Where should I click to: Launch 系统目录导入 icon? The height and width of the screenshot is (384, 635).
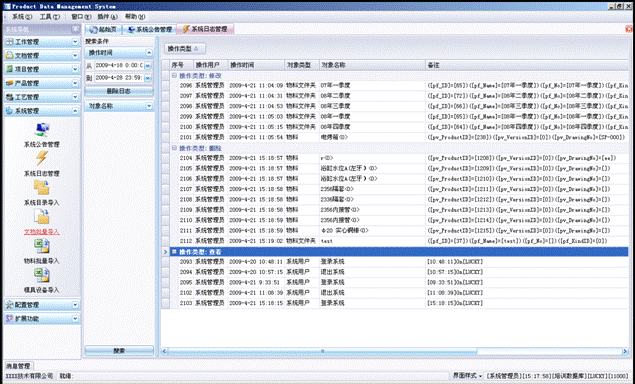tap(42, 188)
